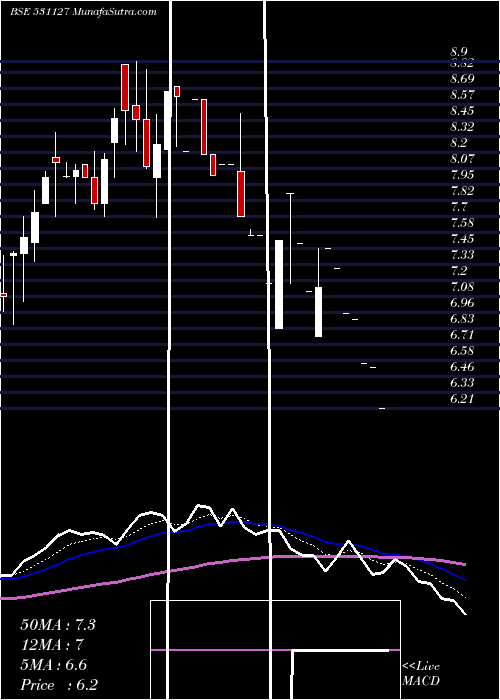Click the 6.58 price axis label
500x700 pixels.
462,351
